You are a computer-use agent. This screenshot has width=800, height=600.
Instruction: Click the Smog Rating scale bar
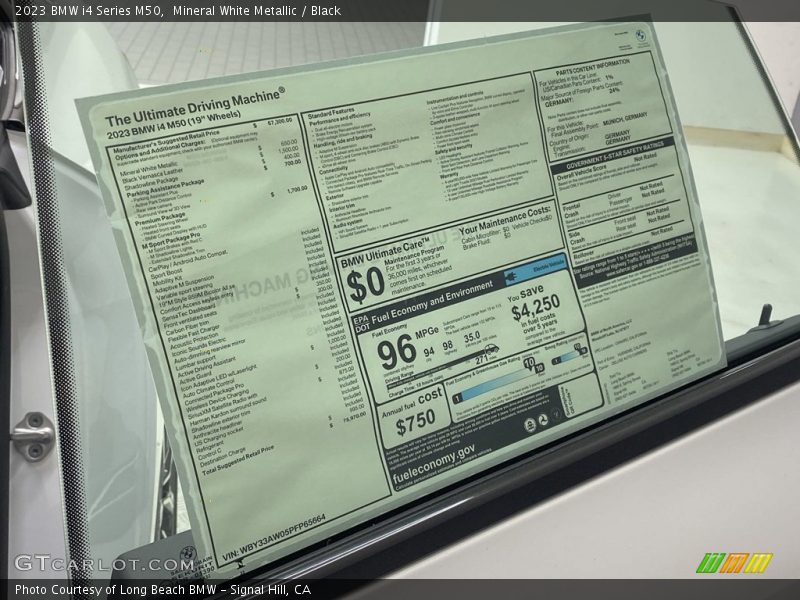coord(568,357)
